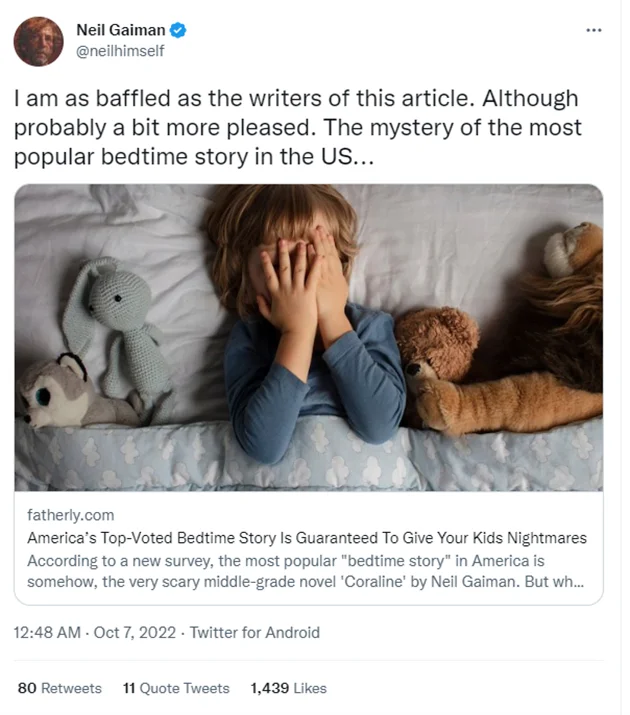View the 11 Quote Tweets
The image size is (630, 715).
coord(176,688)
